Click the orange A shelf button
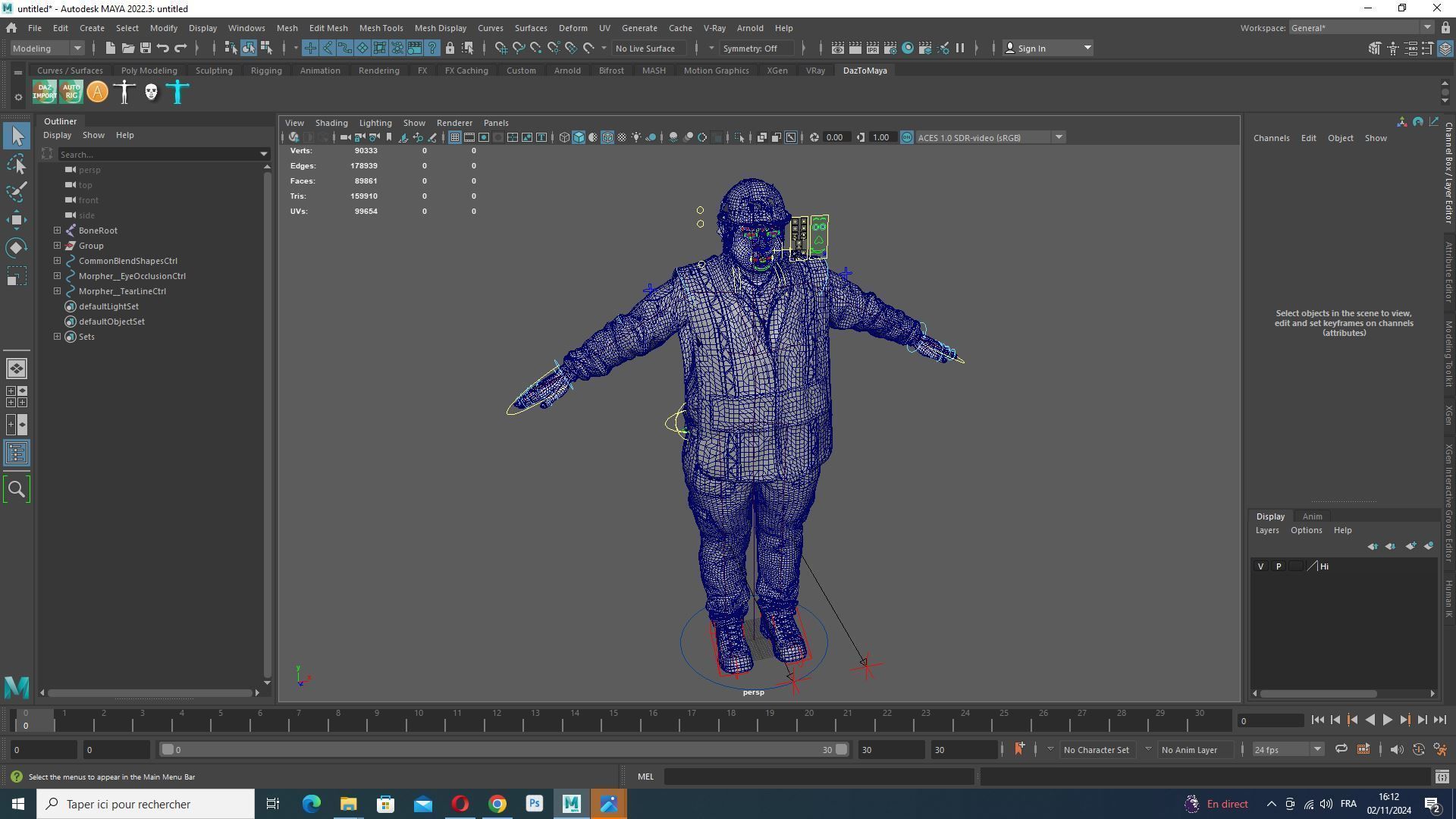The image size is (1456, 819). 97,93
